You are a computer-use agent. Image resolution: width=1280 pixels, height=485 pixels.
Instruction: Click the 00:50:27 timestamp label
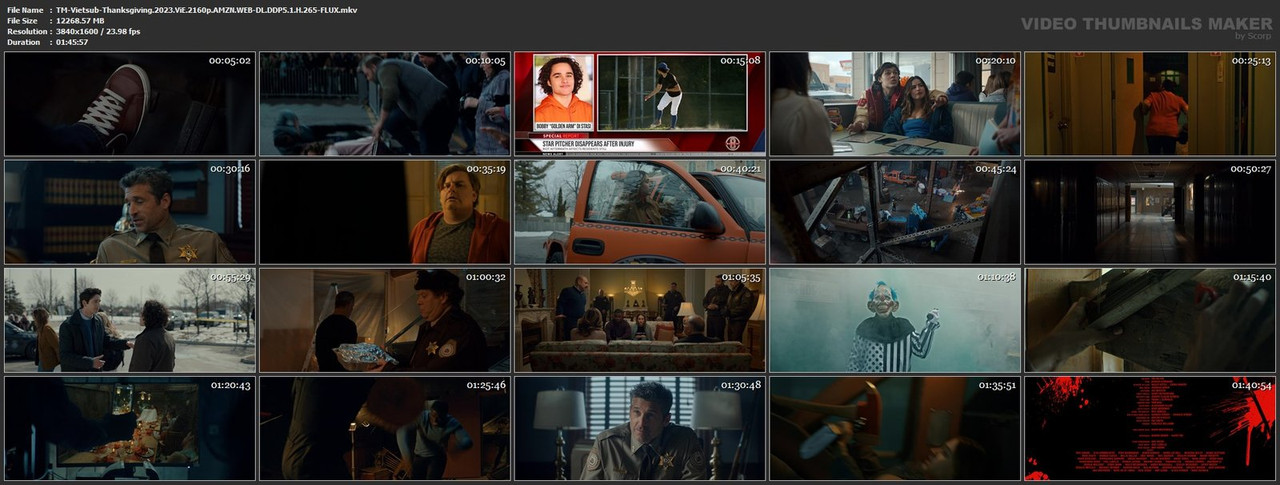[x=1250, y=169]
